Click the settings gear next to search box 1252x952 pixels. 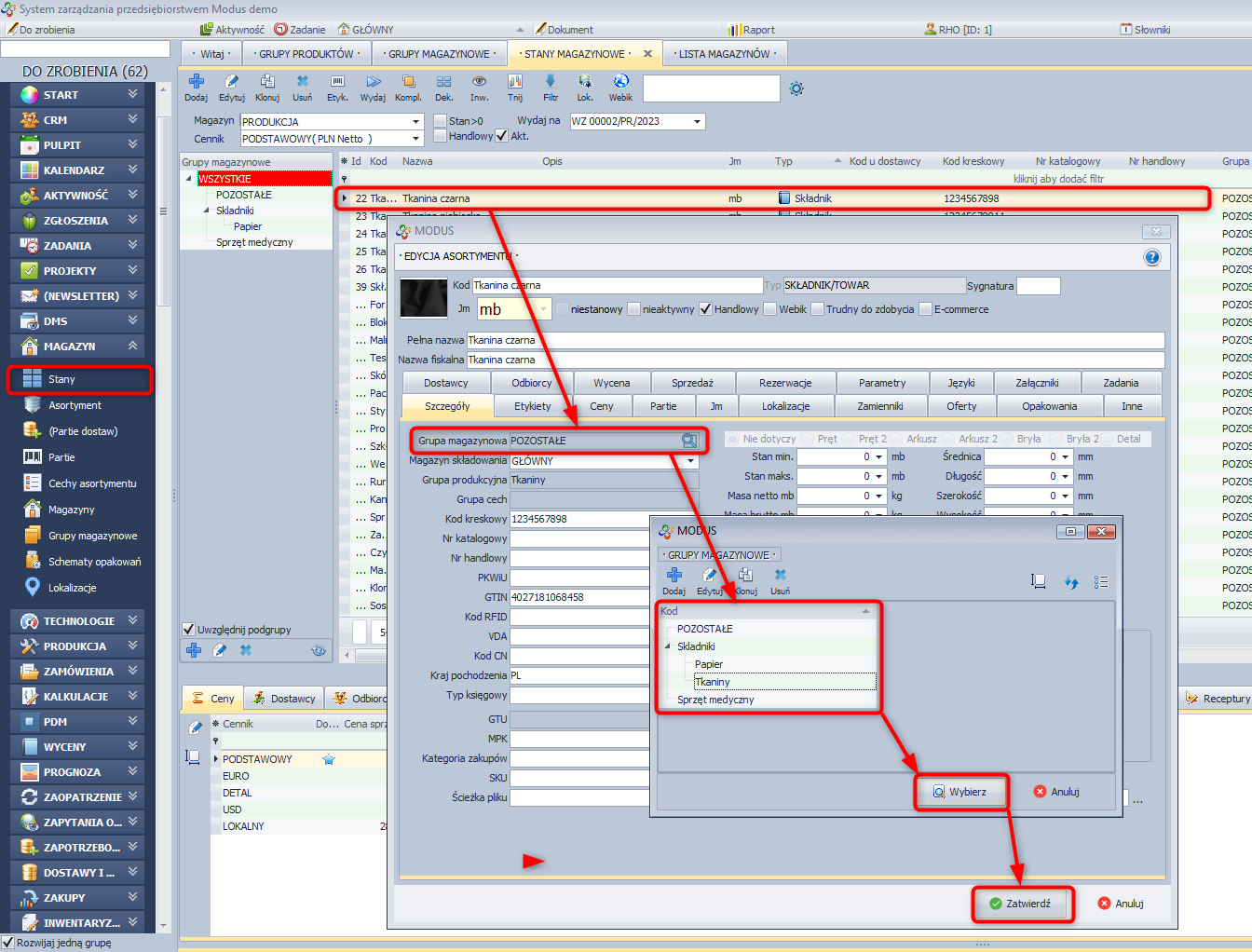click(796, 88)
